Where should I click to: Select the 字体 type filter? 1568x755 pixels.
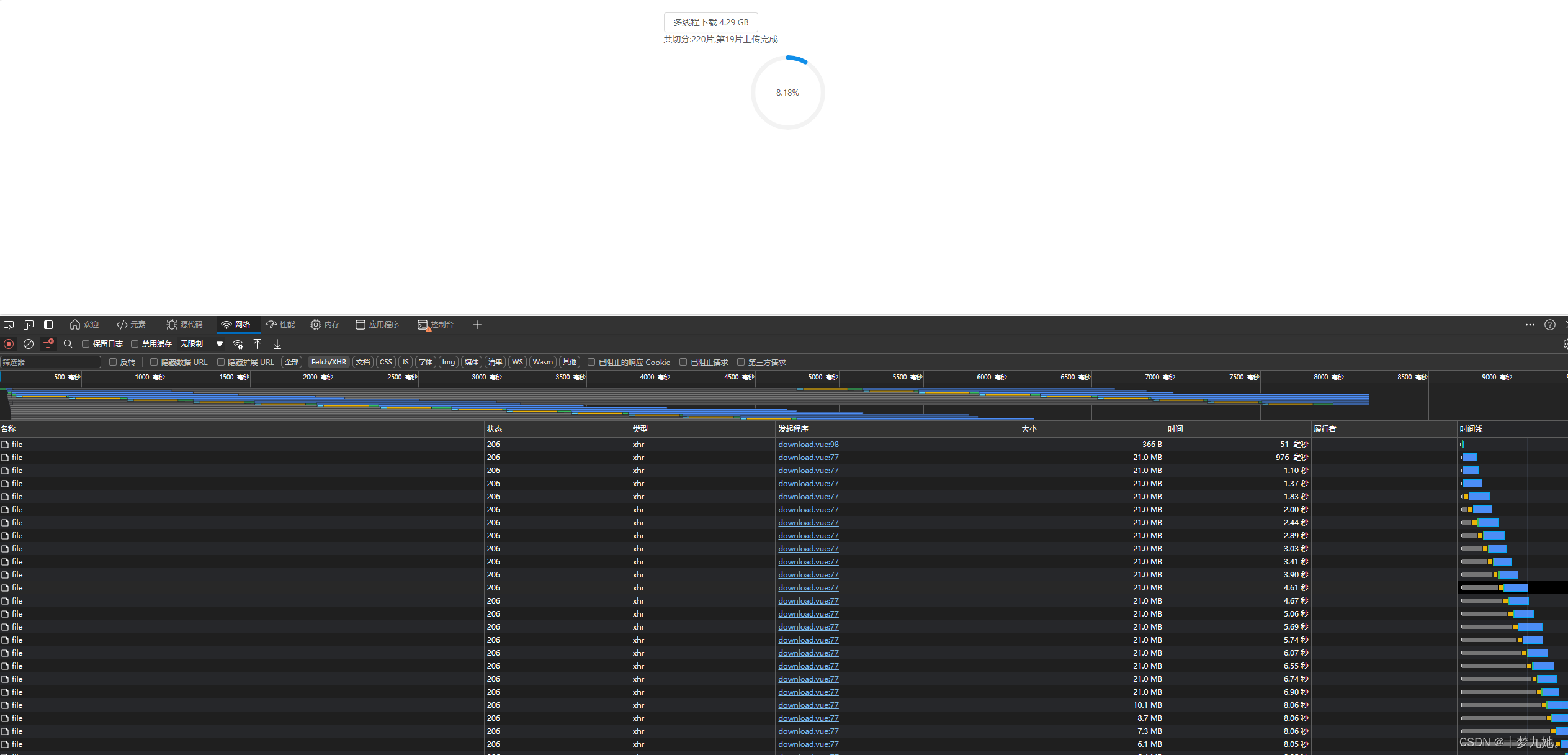[x=426, y=362]
